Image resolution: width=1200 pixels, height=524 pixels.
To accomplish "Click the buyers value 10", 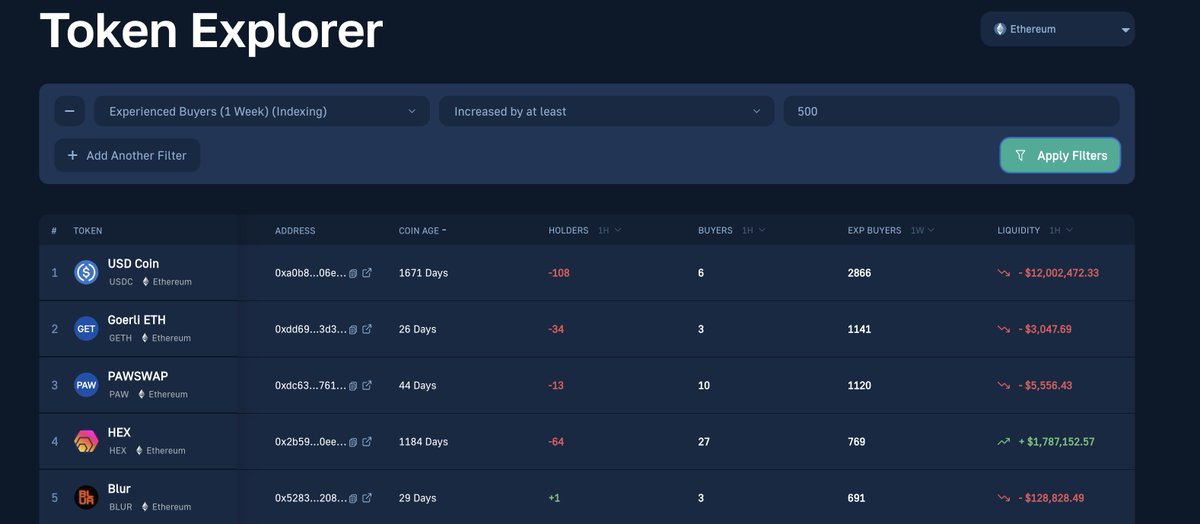I will (704, 385).
